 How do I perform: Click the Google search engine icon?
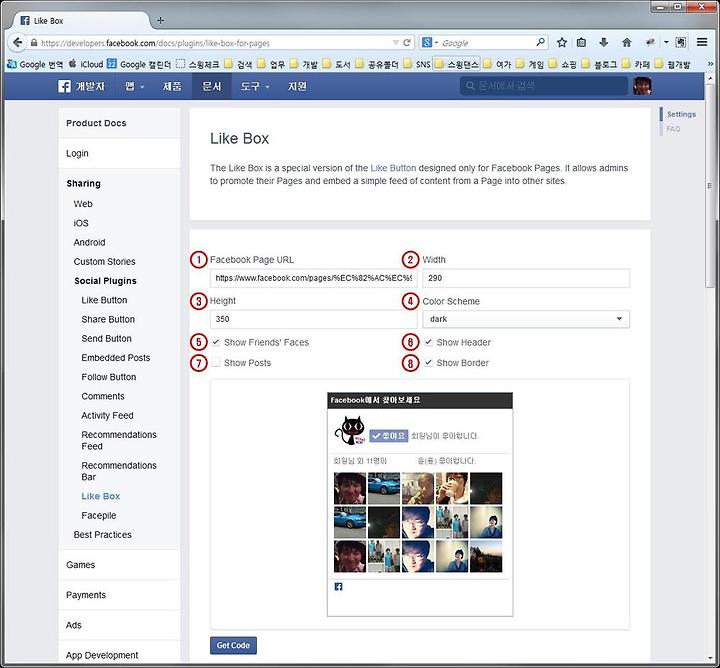click(x=427, y=42)
